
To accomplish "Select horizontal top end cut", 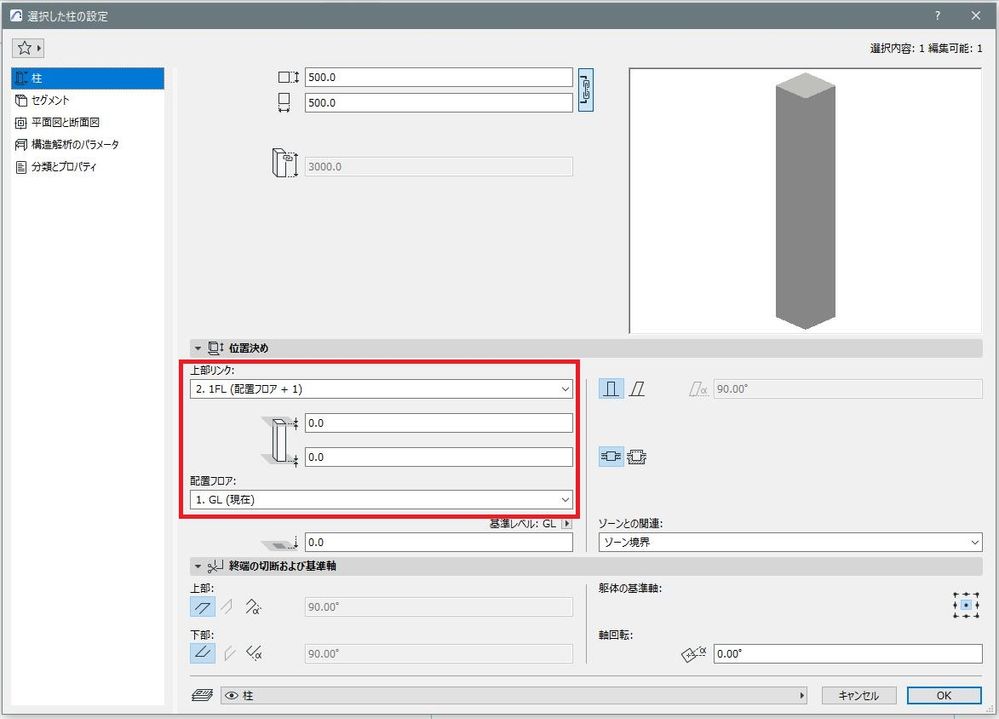I will coord(203,607).
